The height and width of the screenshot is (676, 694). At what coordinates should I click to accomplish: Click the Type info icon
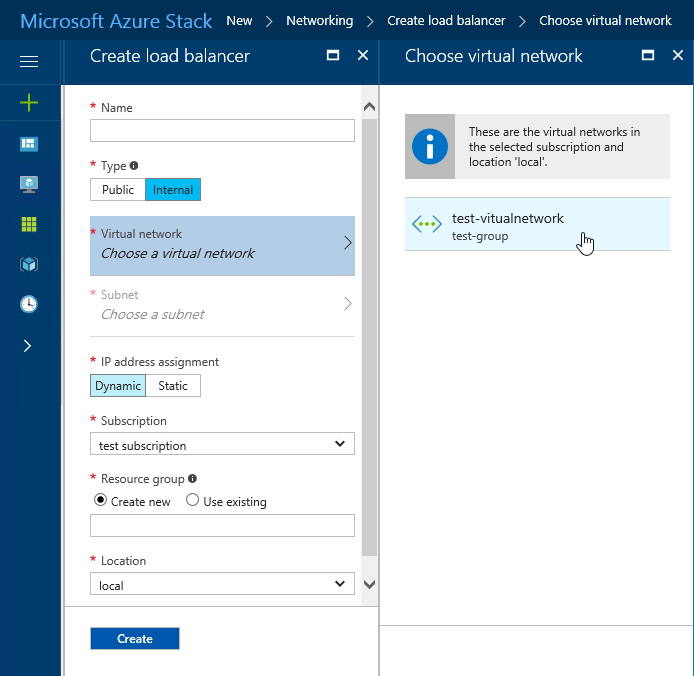134,166
